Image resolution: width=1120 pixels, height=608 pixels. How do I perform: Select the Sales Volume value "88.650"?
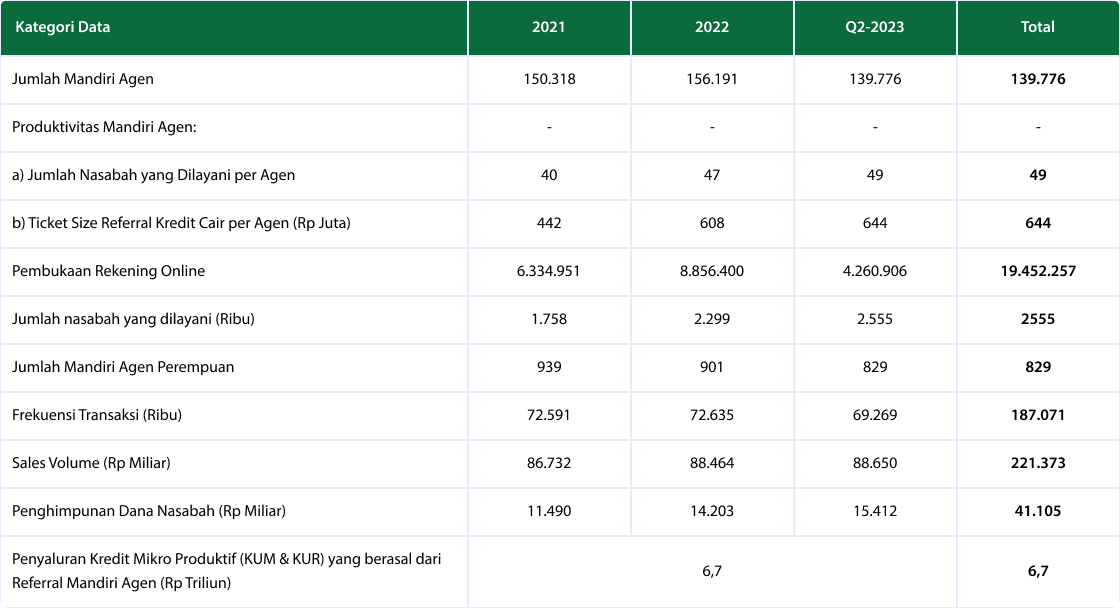(875, 463)
